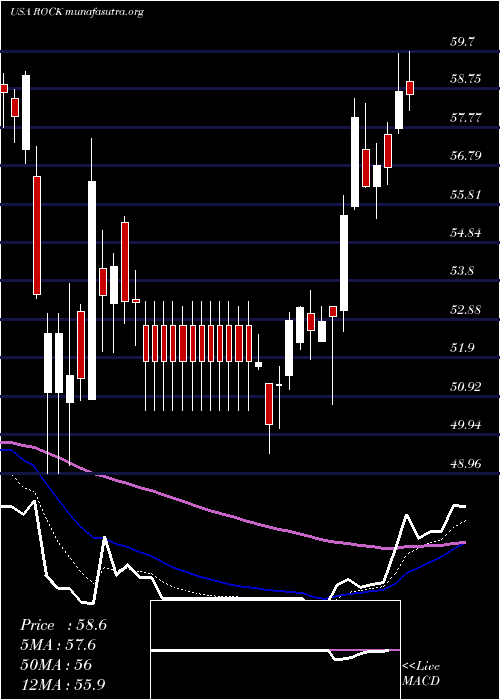Select the 54.84 price axis label
Image resolution: width=500 pixels, height=700 pixels.
click(466, 233)
